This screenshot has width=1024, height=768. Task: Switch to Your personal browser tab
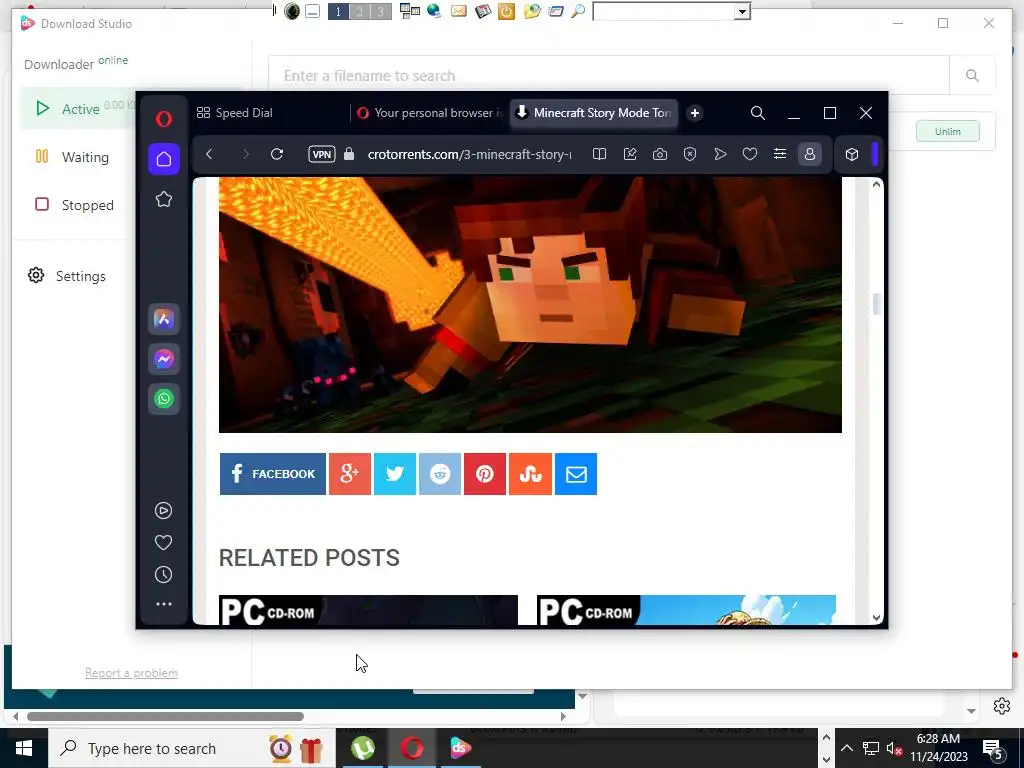430,113
